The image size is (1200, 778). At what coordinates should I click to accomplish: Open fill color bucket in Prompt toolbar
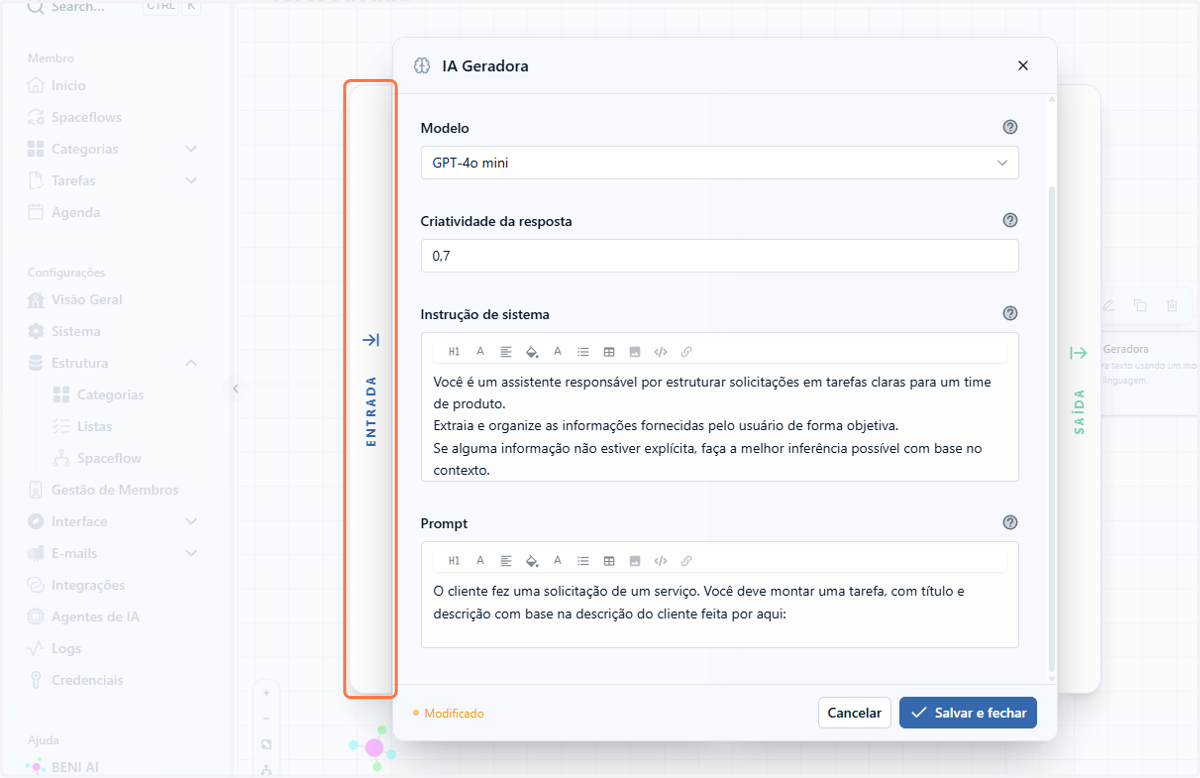[532, 561]
